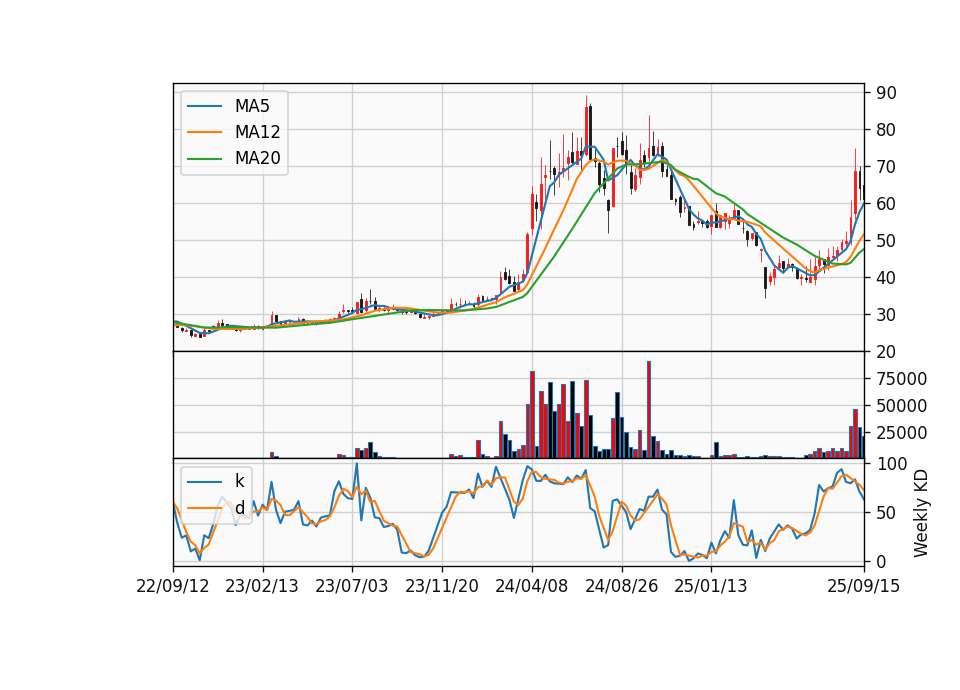Image resolution: width=960 pixels, height=690 pixels.
Task: Click the 25/01/13 date label
Action: (x=711, y=586)
